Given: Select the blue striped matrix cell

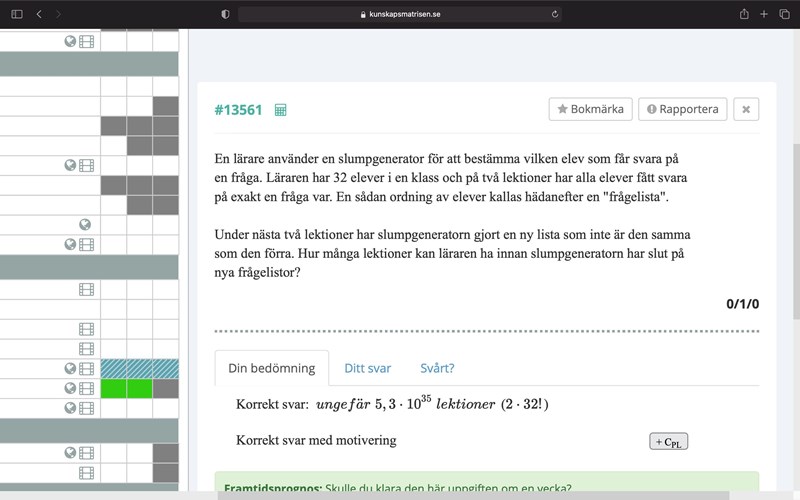Looking at the screenshot, I should (139, 369).
